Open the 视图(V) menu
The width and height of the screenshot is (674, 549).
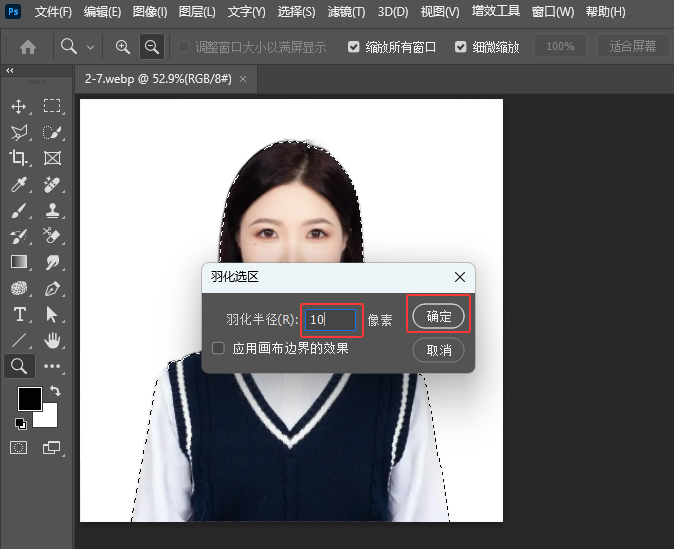[x=440, y=12]
